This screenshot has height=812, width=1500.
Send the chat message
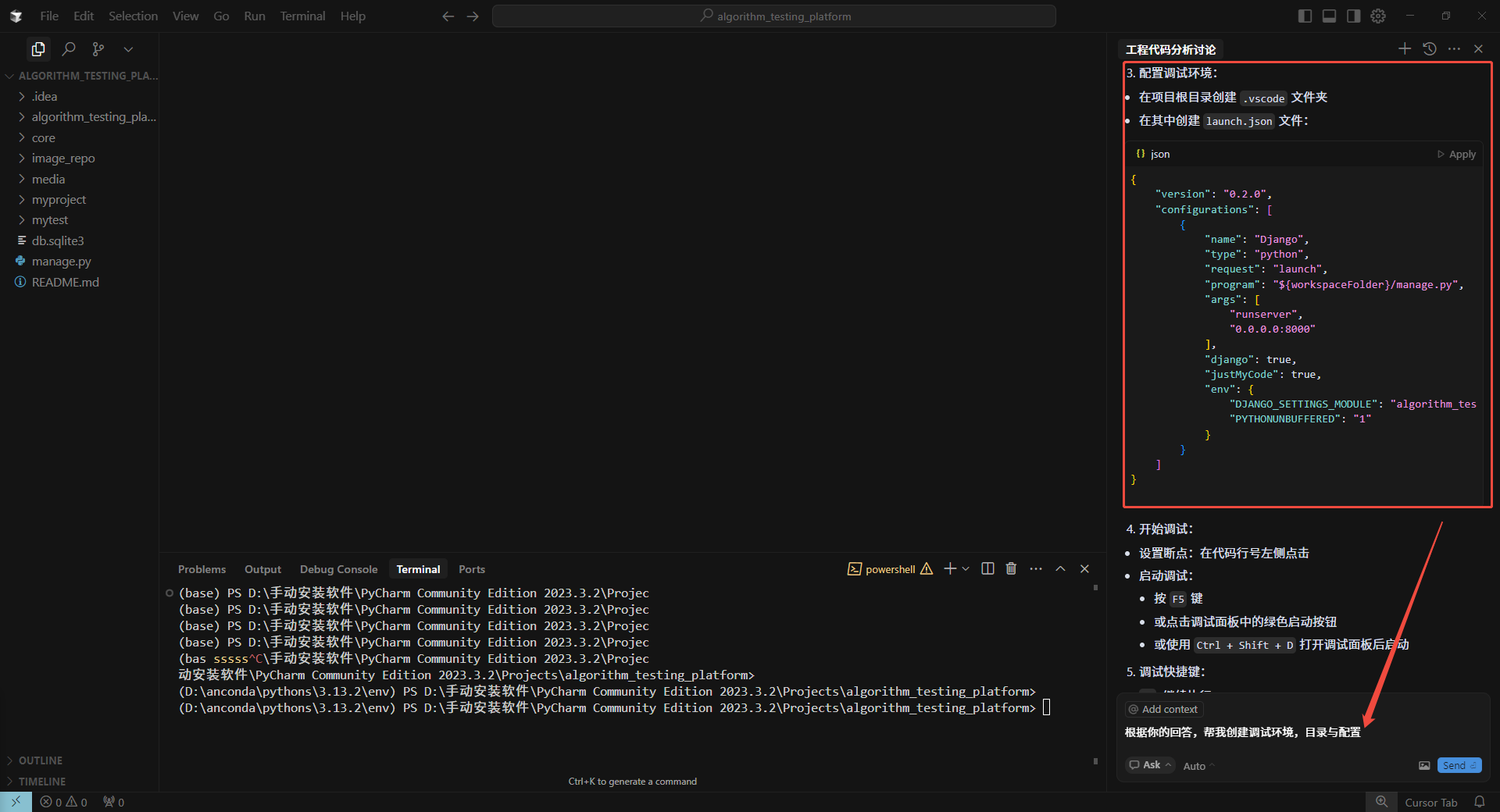[1459, 766]
